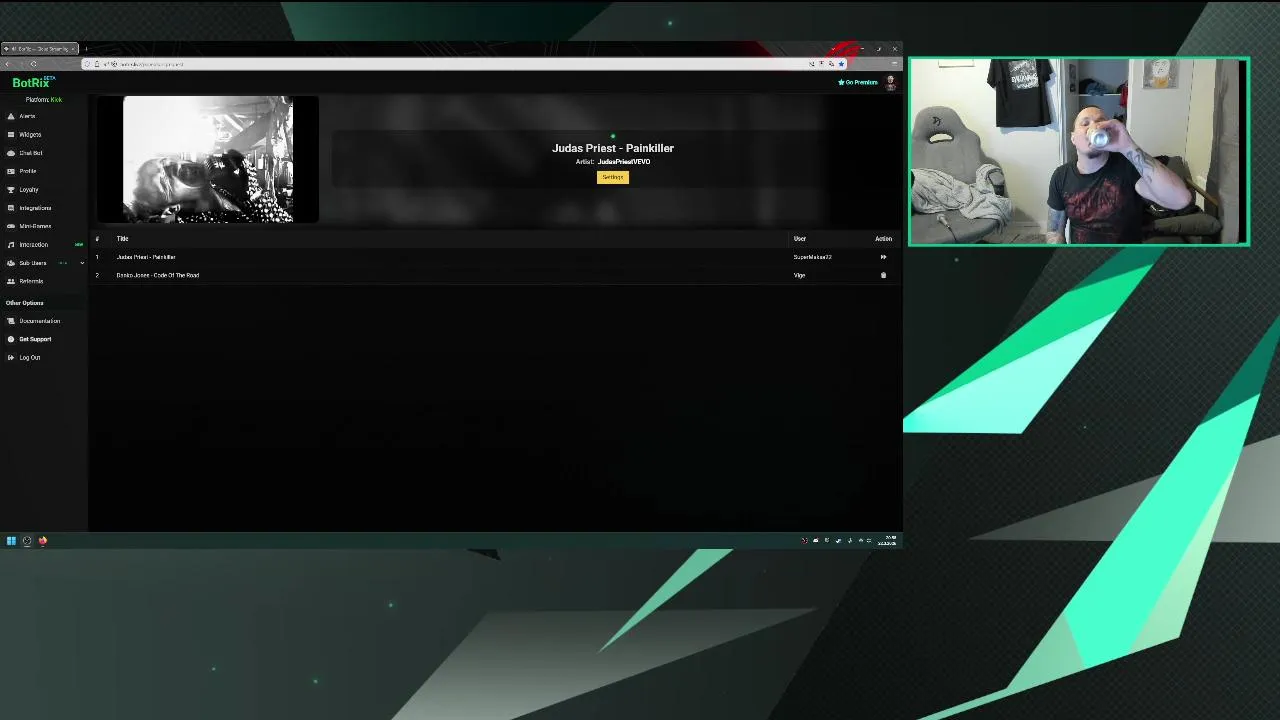Click the Go Premium link
The height and width of the screenshot is (720, 1280).
[x=858, y=82]
